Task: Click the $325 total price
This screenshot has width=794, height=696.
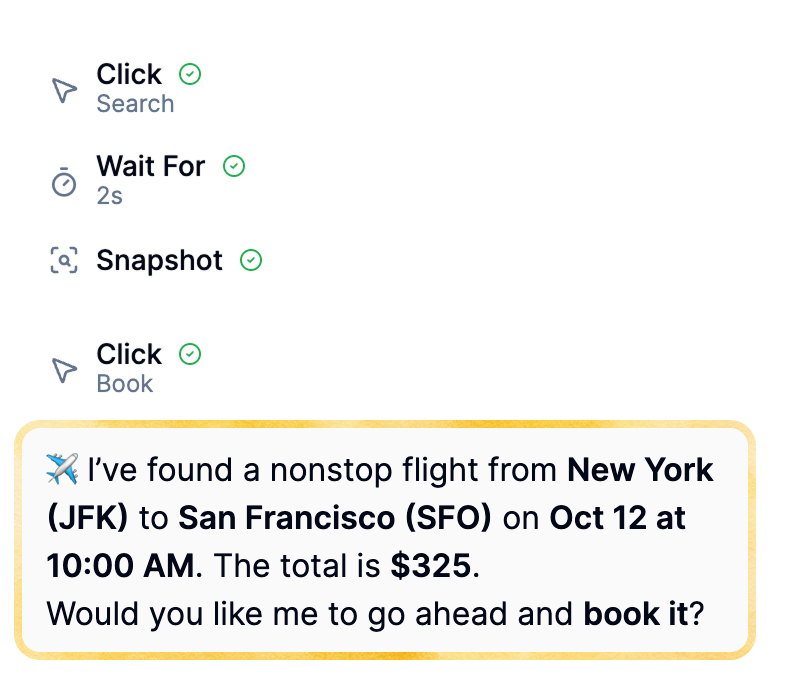Action: pyautogui.click(x=430, y=566)
